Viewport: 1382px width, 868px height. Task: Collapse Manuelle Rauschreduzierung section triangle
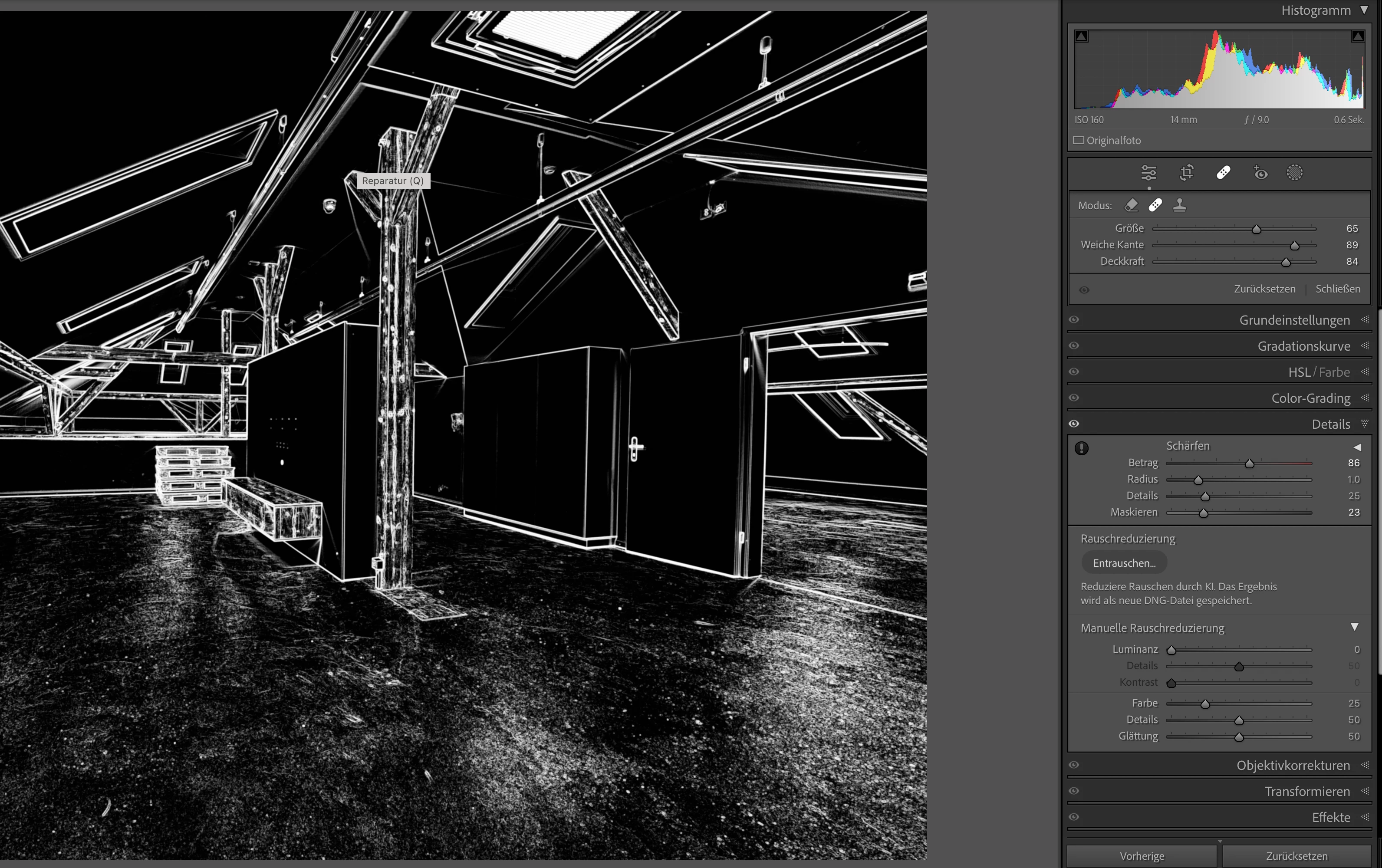[1355, 627]
